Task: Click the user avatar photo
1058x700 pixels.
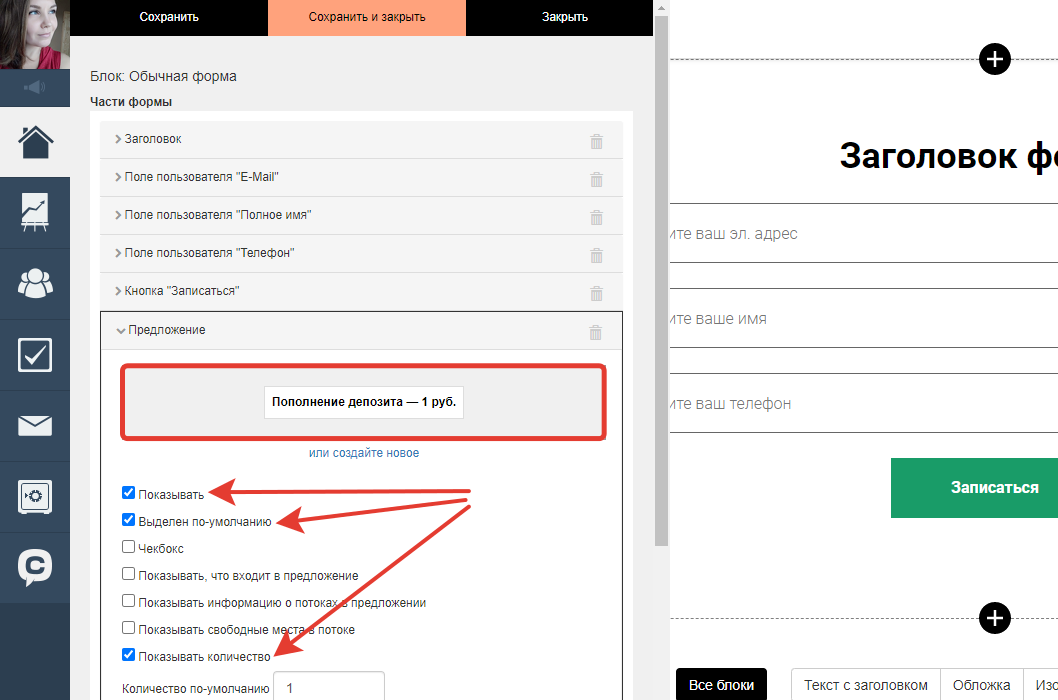Action: tap(35, 34)
